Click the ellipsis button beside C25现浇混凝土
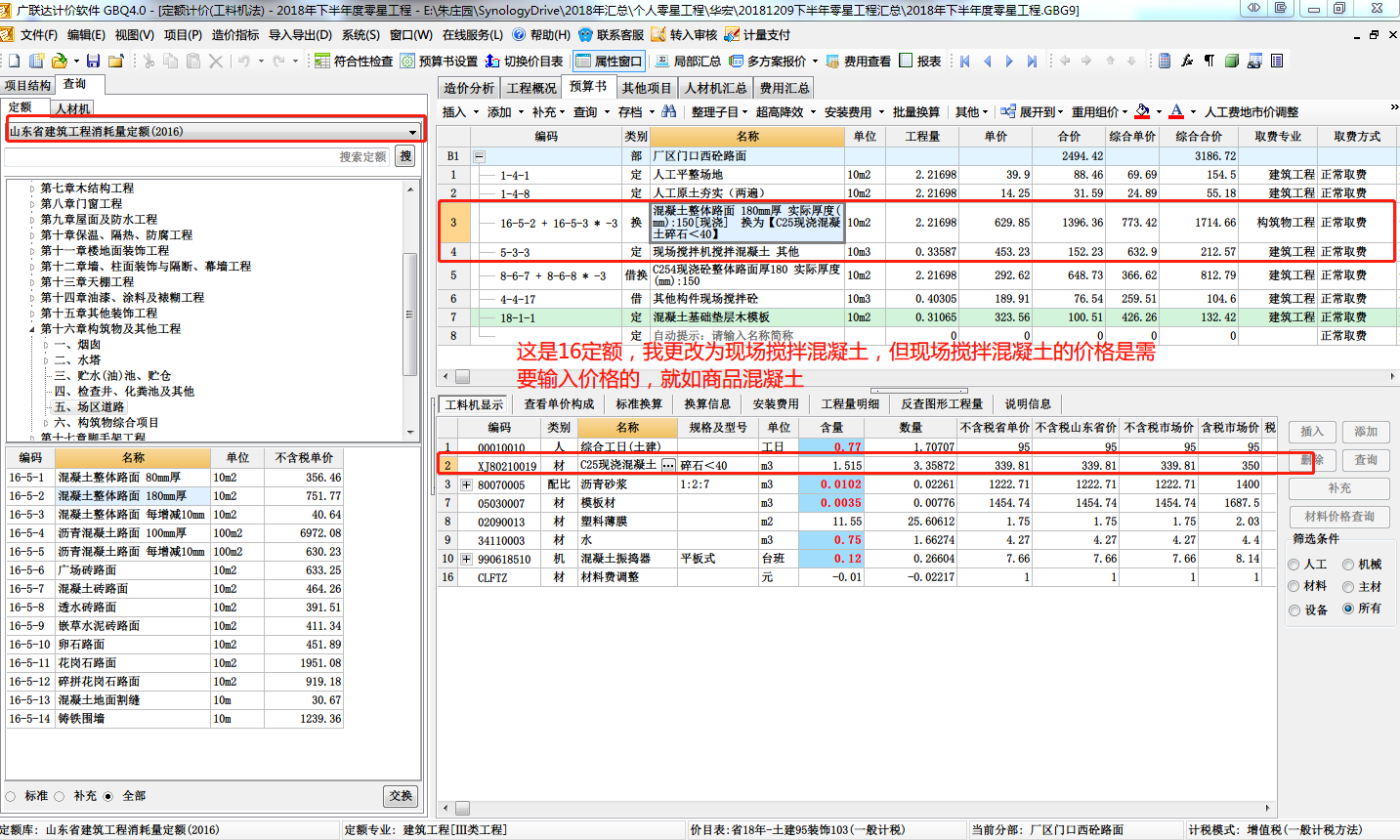 coord(668,466)
